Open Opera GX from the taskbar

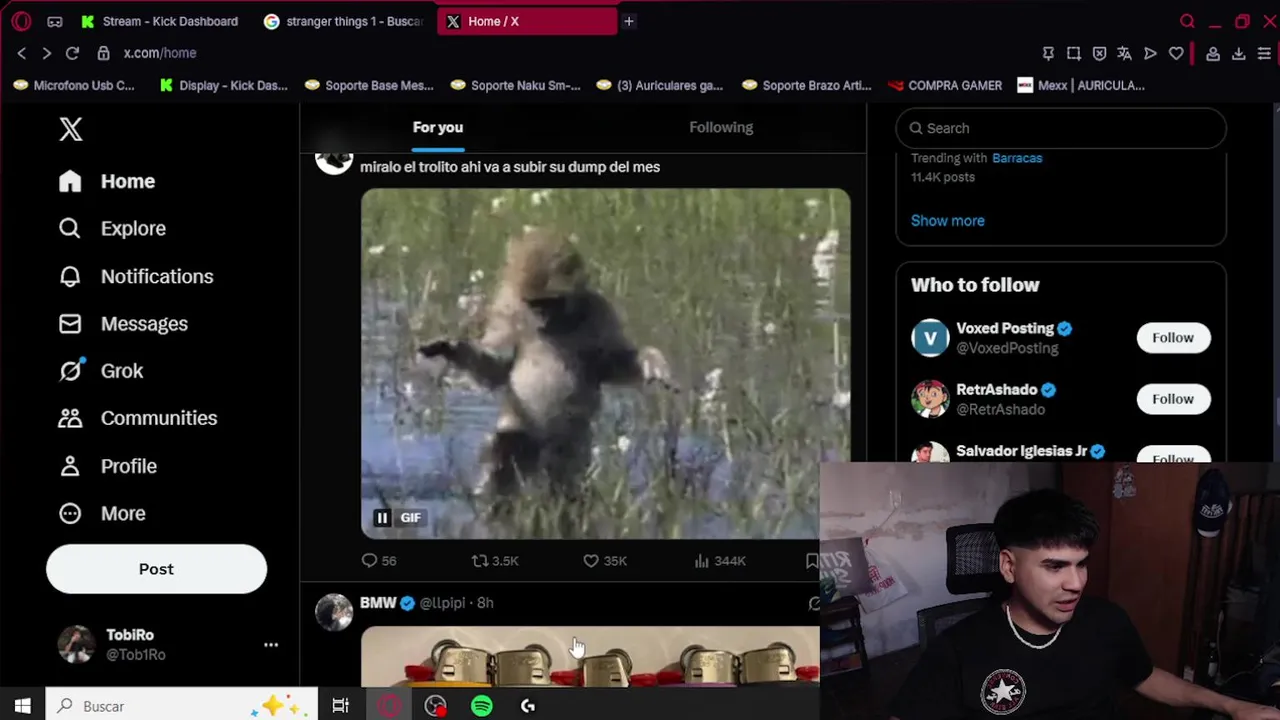(389, 706)
